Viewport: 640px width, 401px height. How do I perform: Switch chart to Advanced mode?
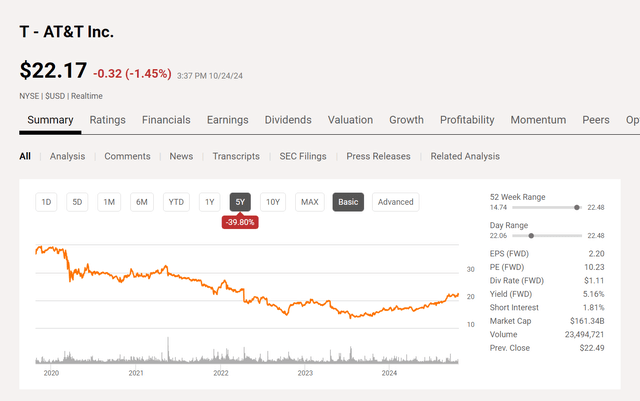396,202
